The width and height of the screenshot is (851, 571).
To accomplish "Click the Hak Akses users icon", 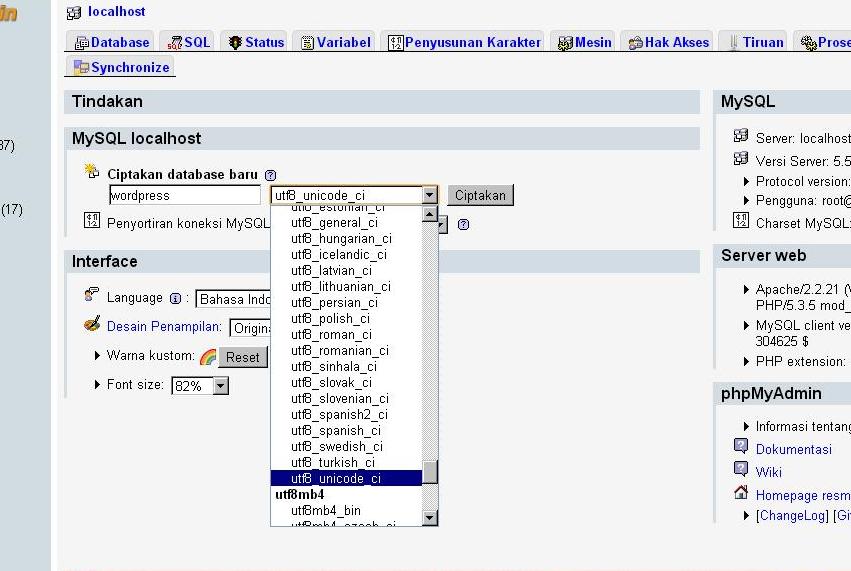I will click(635, 43).
